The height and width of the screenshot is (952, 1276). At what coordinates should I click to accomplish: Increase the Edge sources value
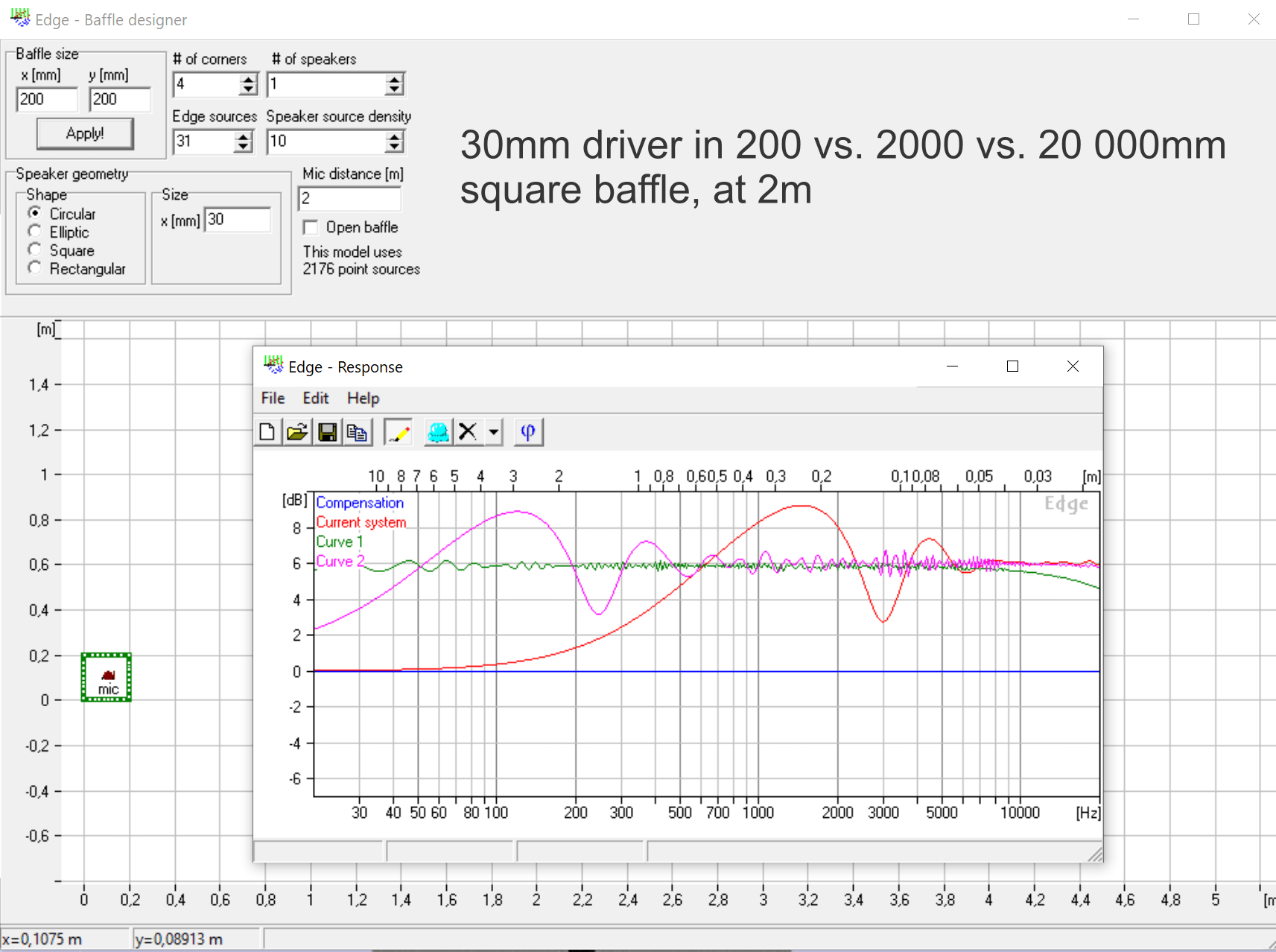point(243,136)
